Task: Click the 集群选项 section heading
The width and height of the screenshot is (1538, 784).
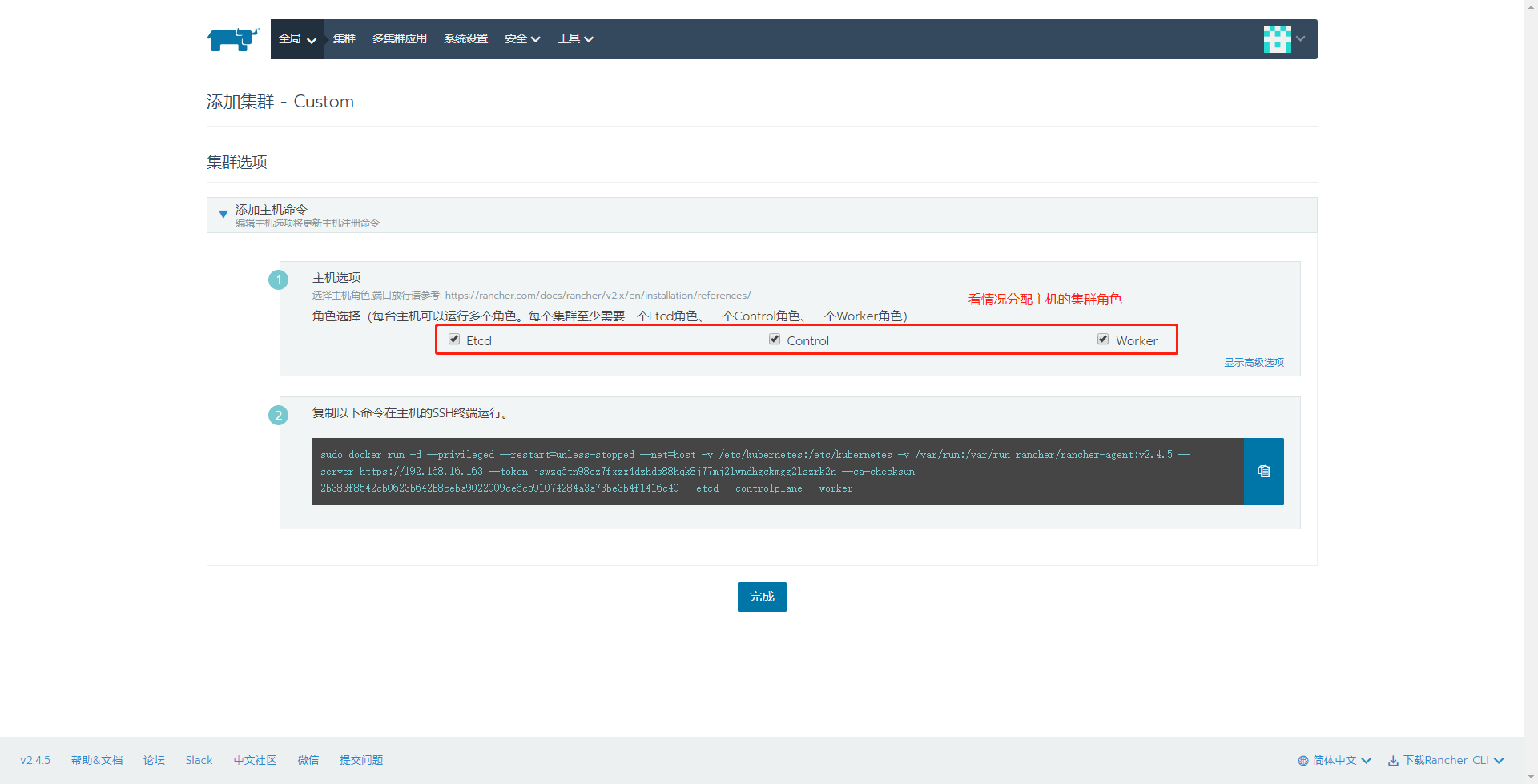Action: tap(237, 163)
